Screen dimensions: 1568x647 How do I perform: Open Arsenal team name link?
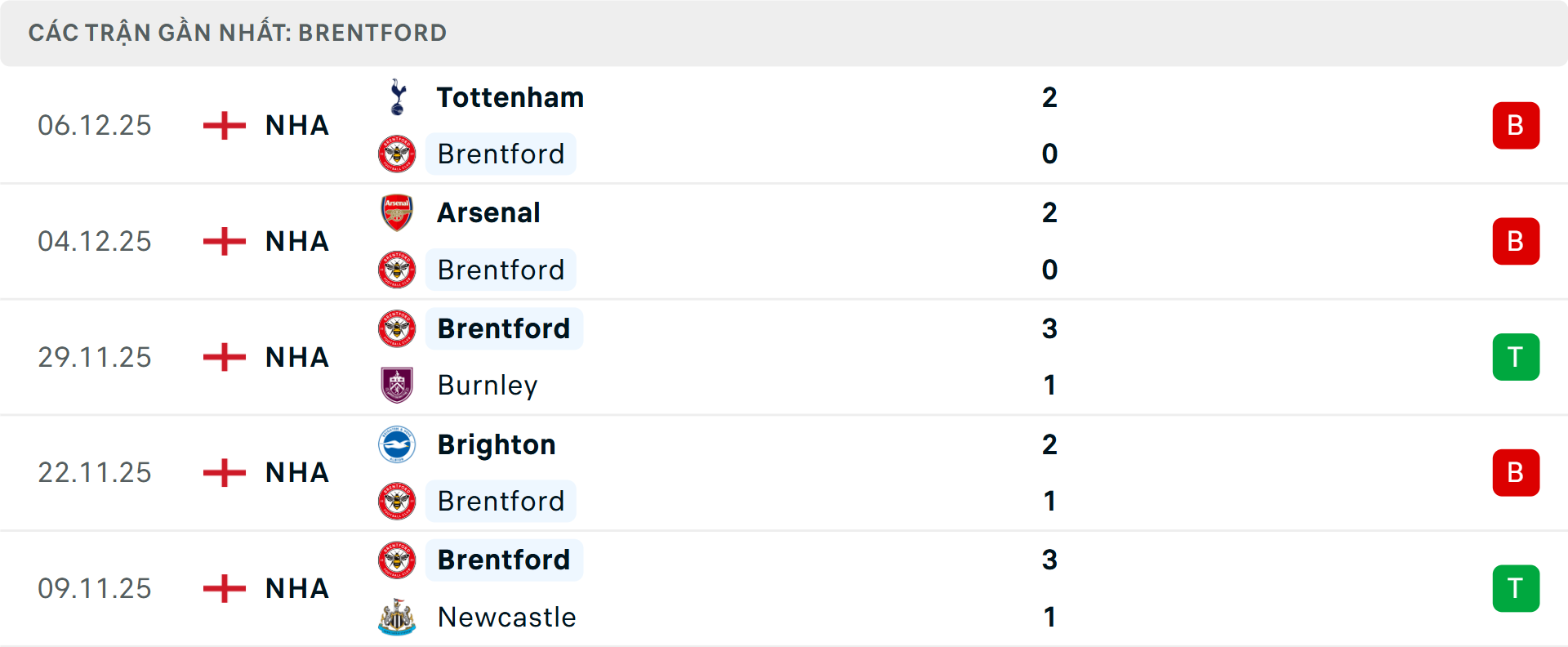[488, 212]
